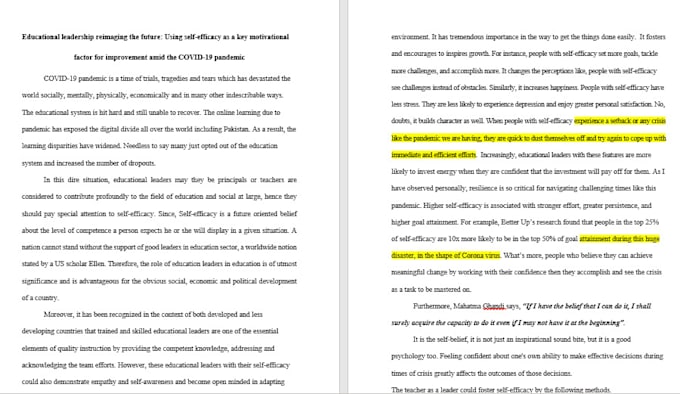Click the line "pandemic has exposed the digital divide"
The image size is (680, 394).
tap(159, 129)
